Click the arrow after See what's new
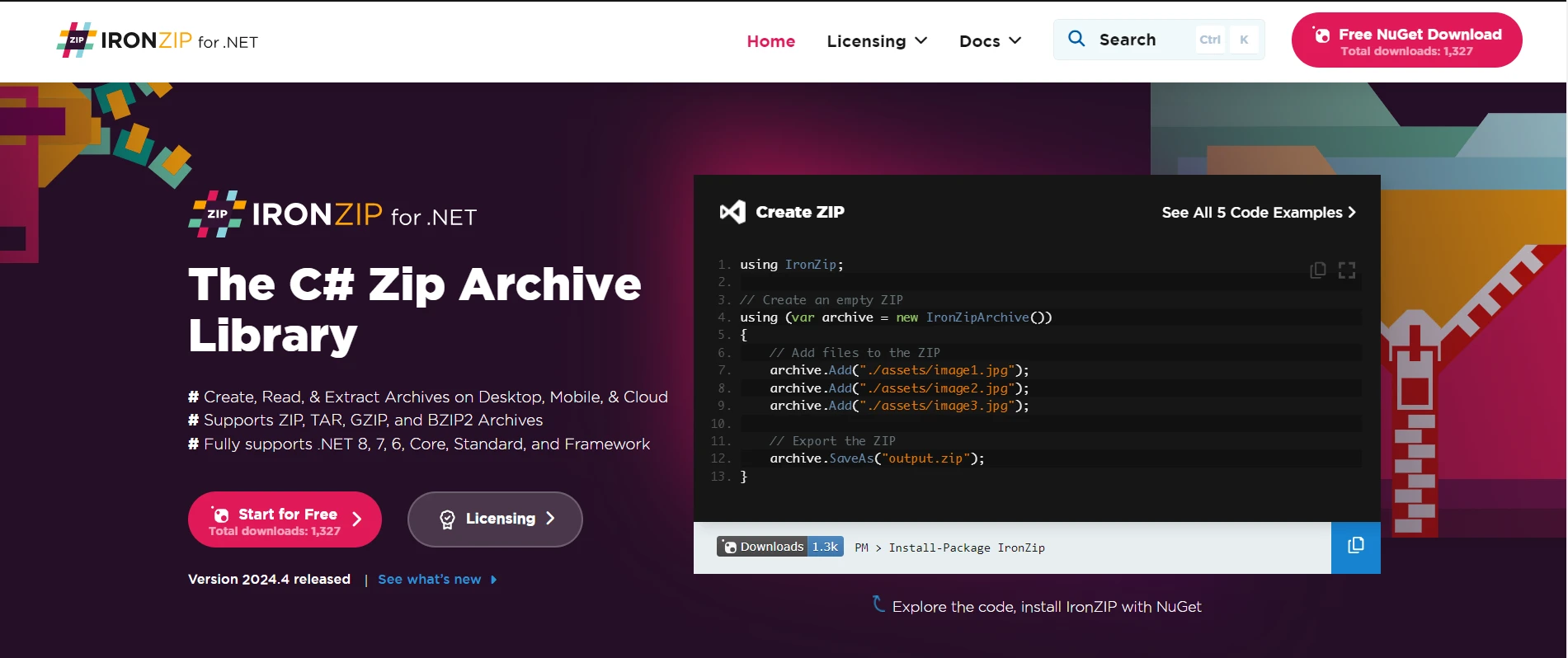The height and width of the screenshot is (658, 1568). 493,580
